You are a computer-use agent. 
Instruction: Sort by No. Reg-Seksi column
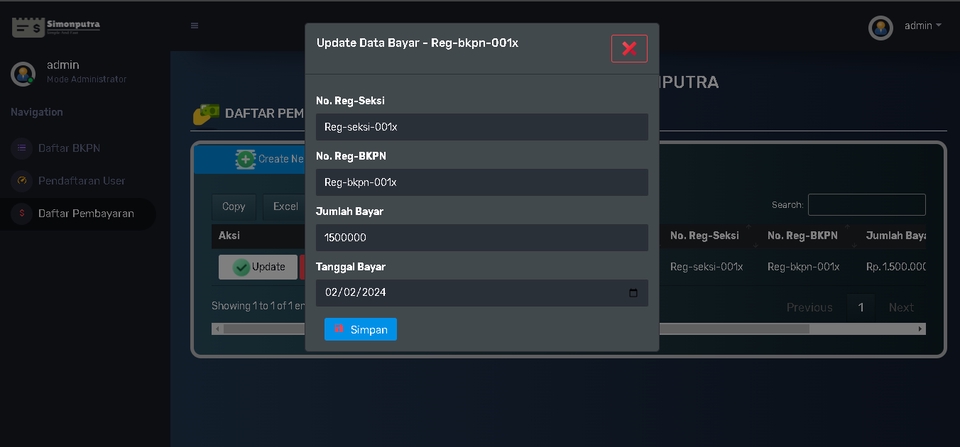point(711,236)
